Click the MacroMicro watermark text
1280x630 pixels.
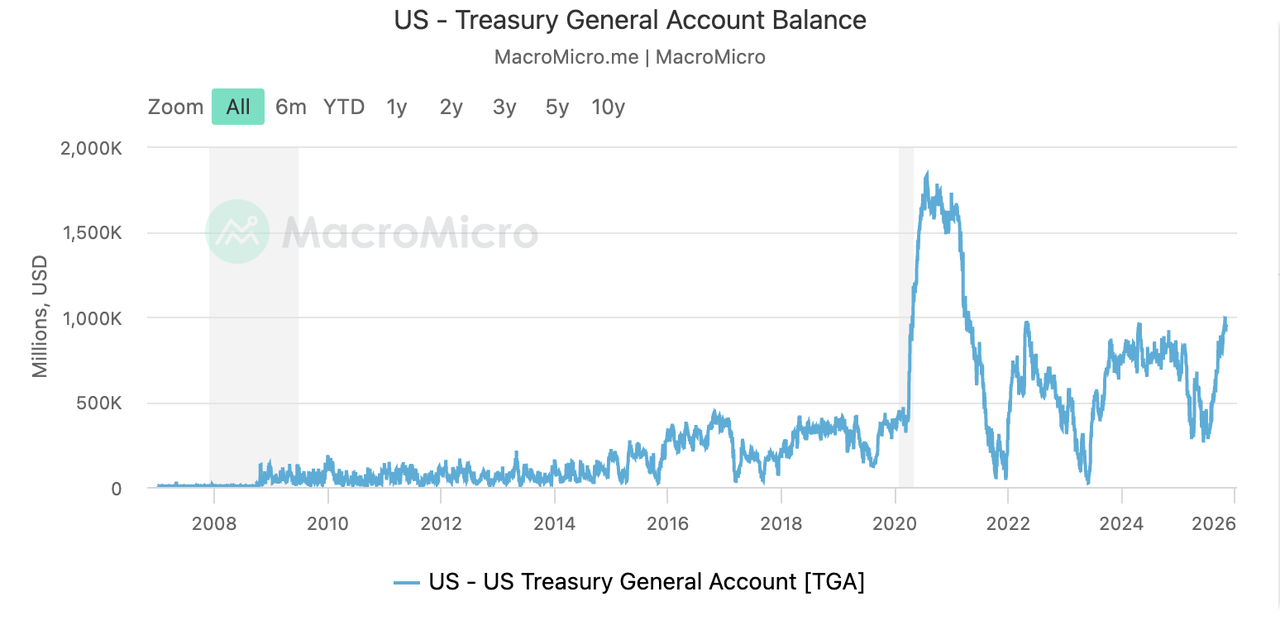coord(410,233)
